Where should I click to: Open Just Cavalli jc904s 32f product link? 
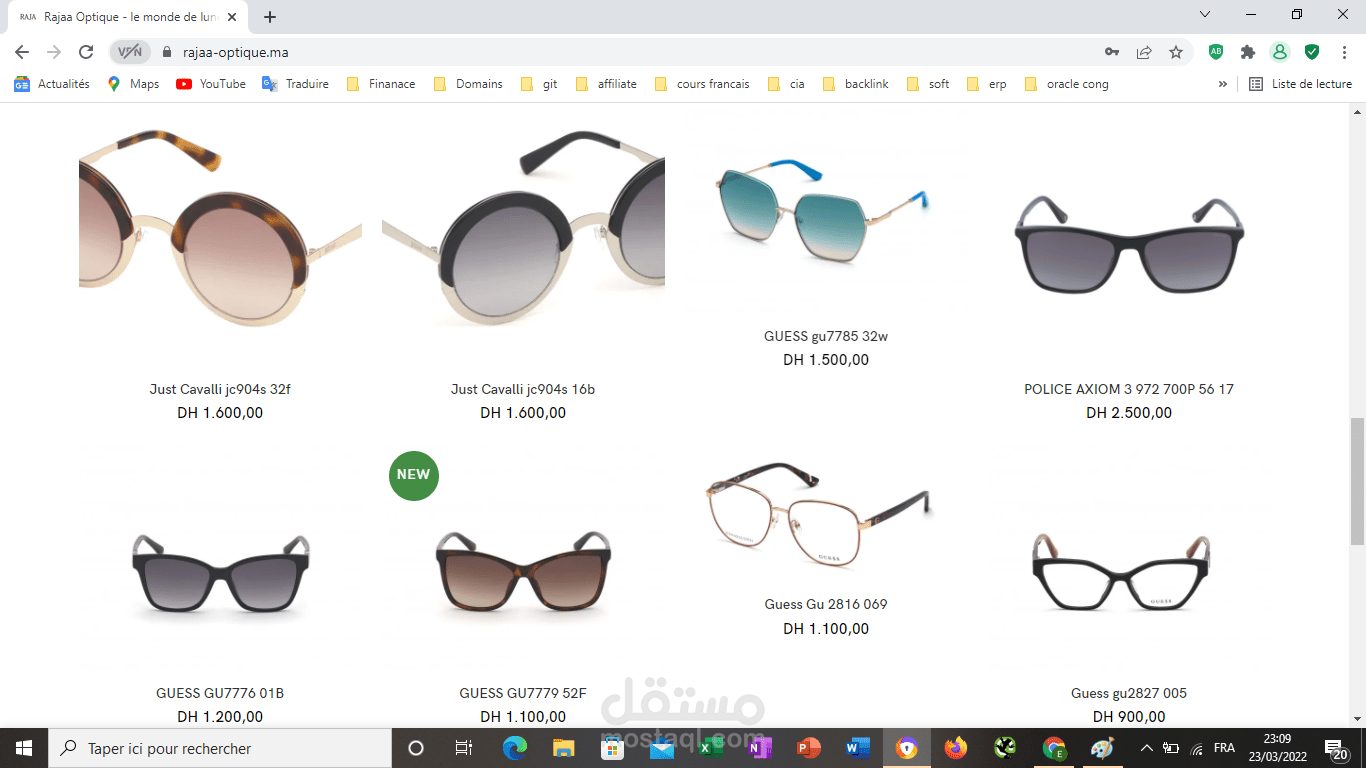[x=220, y=389]
